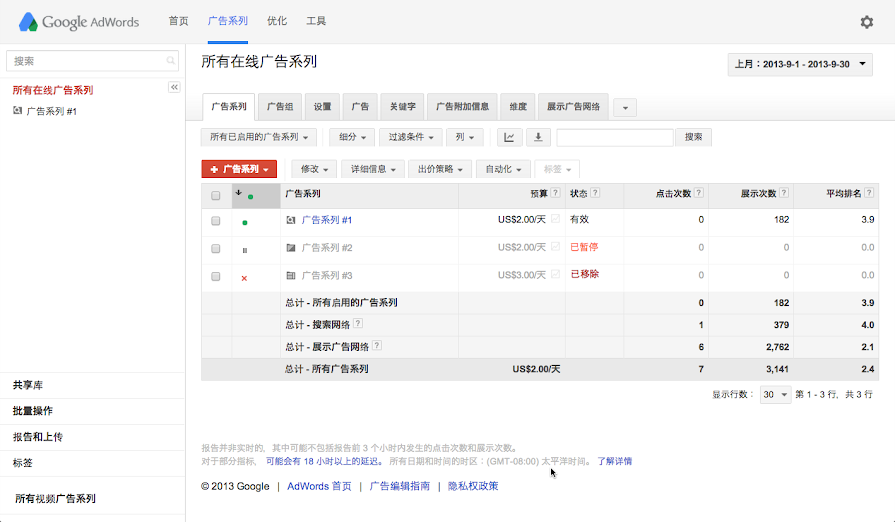This screenshot has width=895, height=522.
Task: Click campaign type icon beside 广告系列 #3
Action: 291,276
